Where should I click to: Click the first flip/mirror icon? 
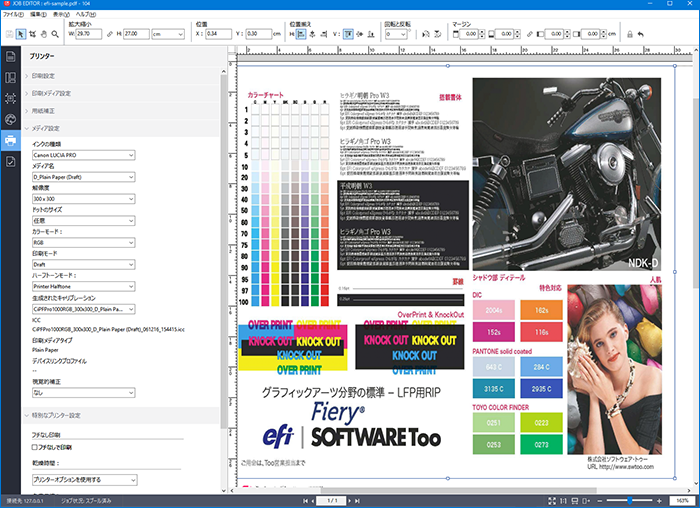point(426,34)
